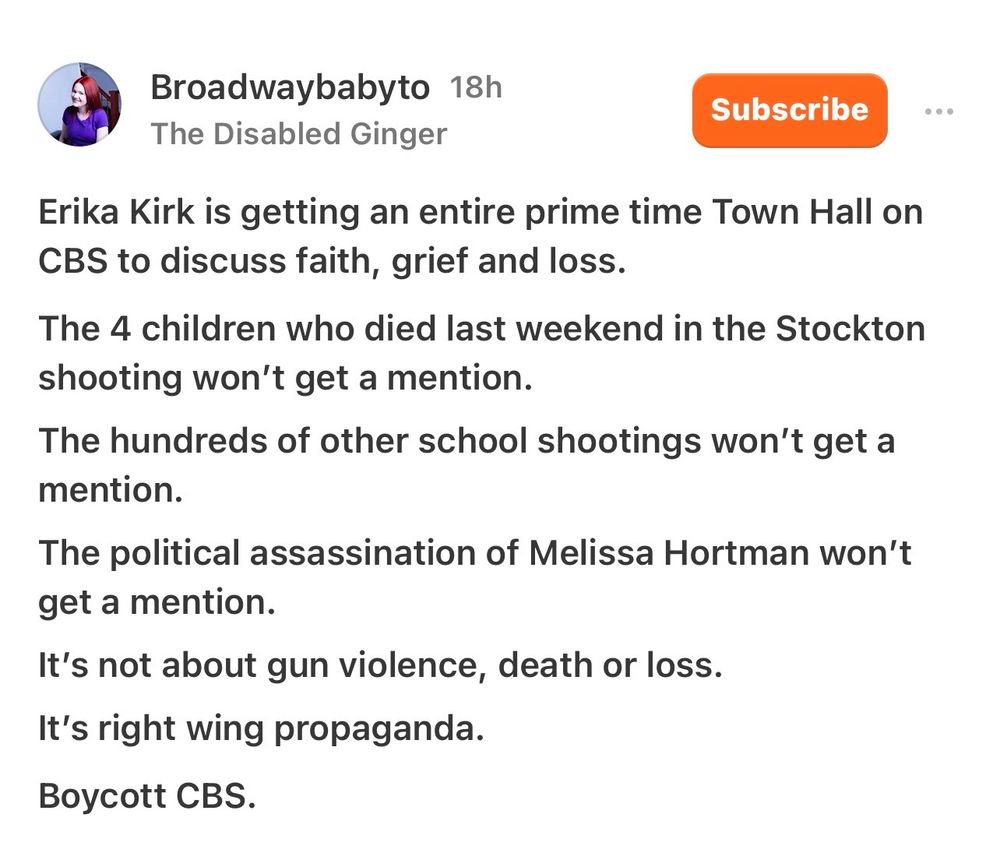The height and width of the screenshot is (857, 1000).
Task: Open The Disabled Ginger publication link
Action: pos(298,134)
